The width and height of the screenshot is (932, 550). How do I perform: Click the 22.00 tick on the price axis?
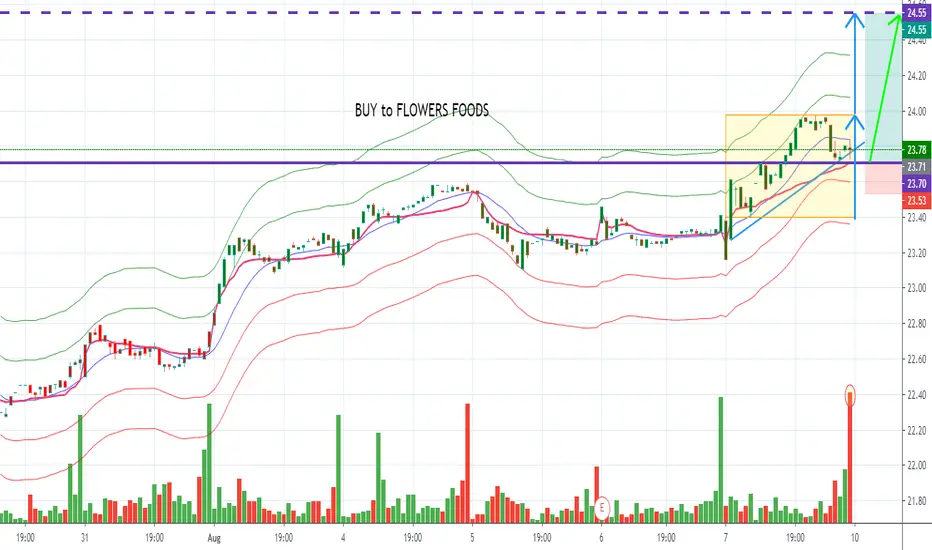click(x=917, y=466)
